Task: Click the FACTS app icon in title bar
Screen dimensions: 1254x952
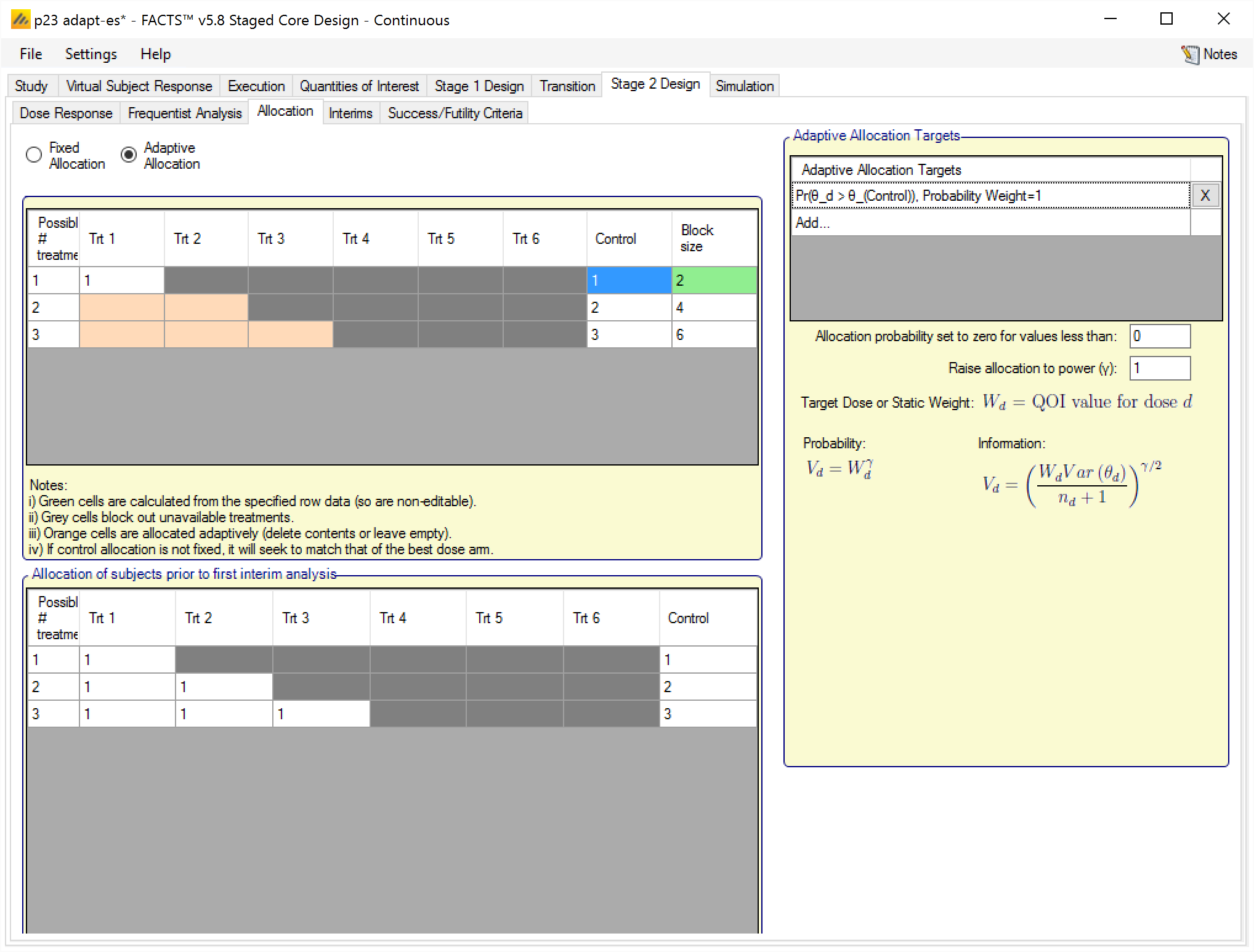Action: coord(20,20)
